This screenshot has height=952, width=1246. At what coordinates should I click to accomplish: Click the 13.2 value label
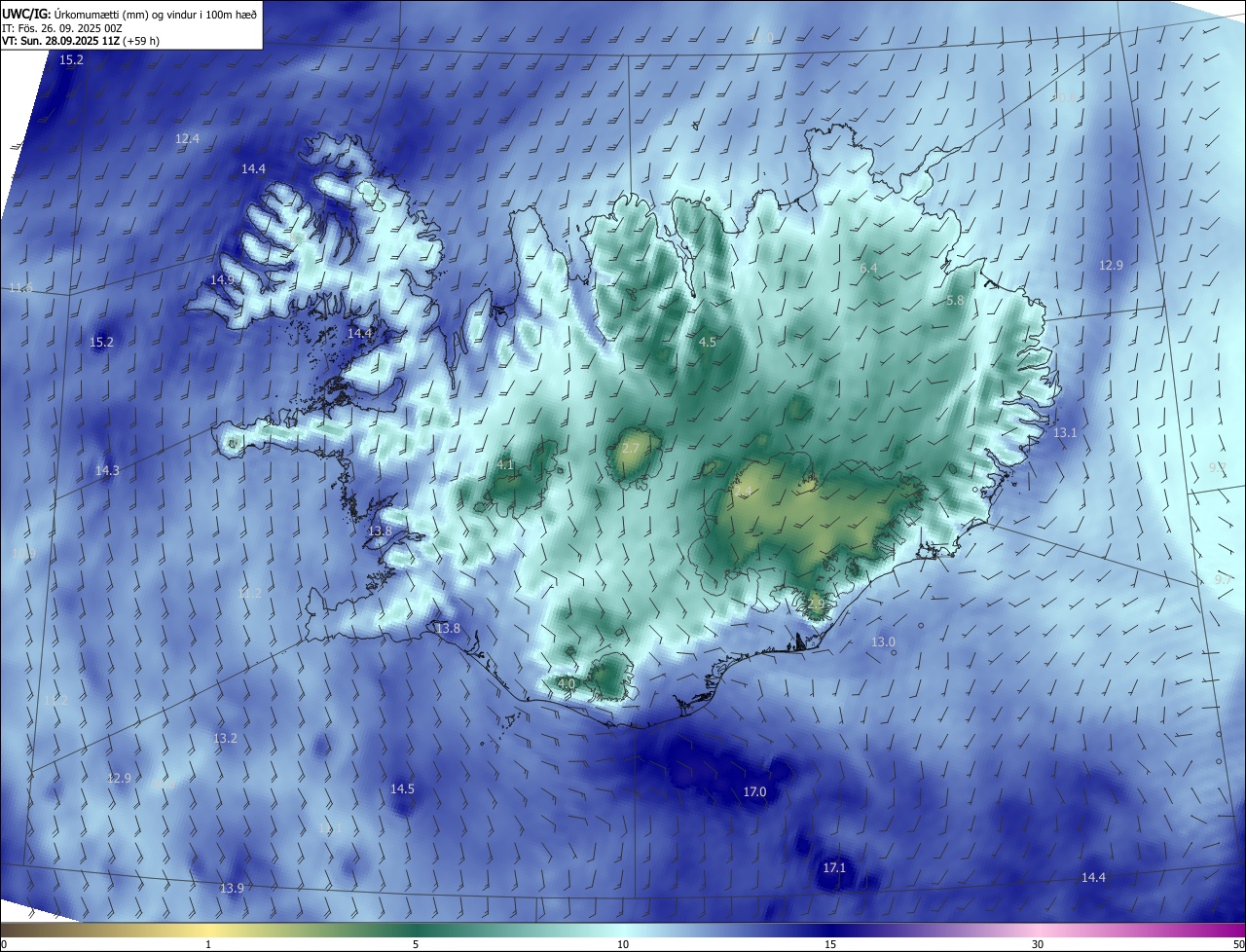tap(225, 739)
